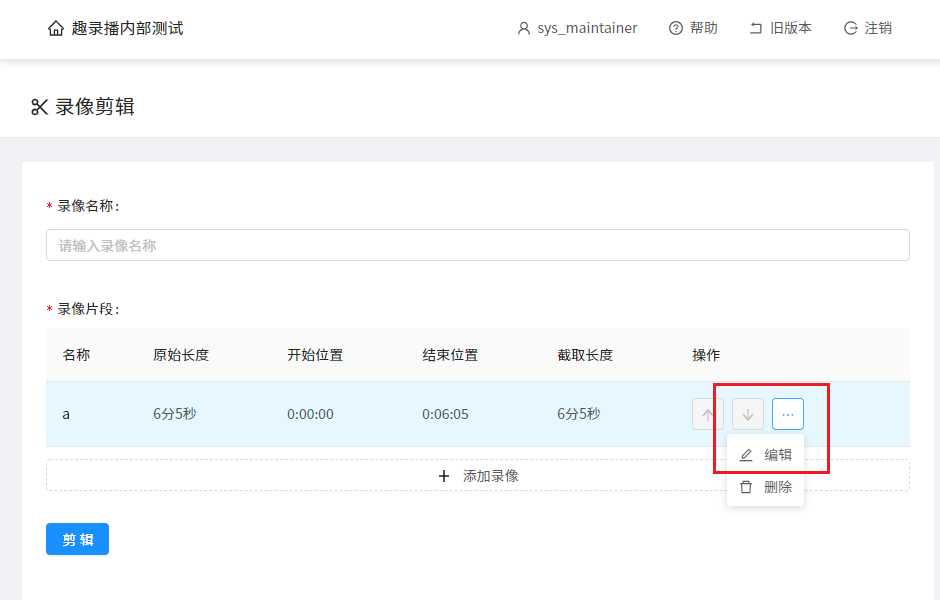
Task: Click the 0:00:00 start position value
Action: click(x=310, y=414)
